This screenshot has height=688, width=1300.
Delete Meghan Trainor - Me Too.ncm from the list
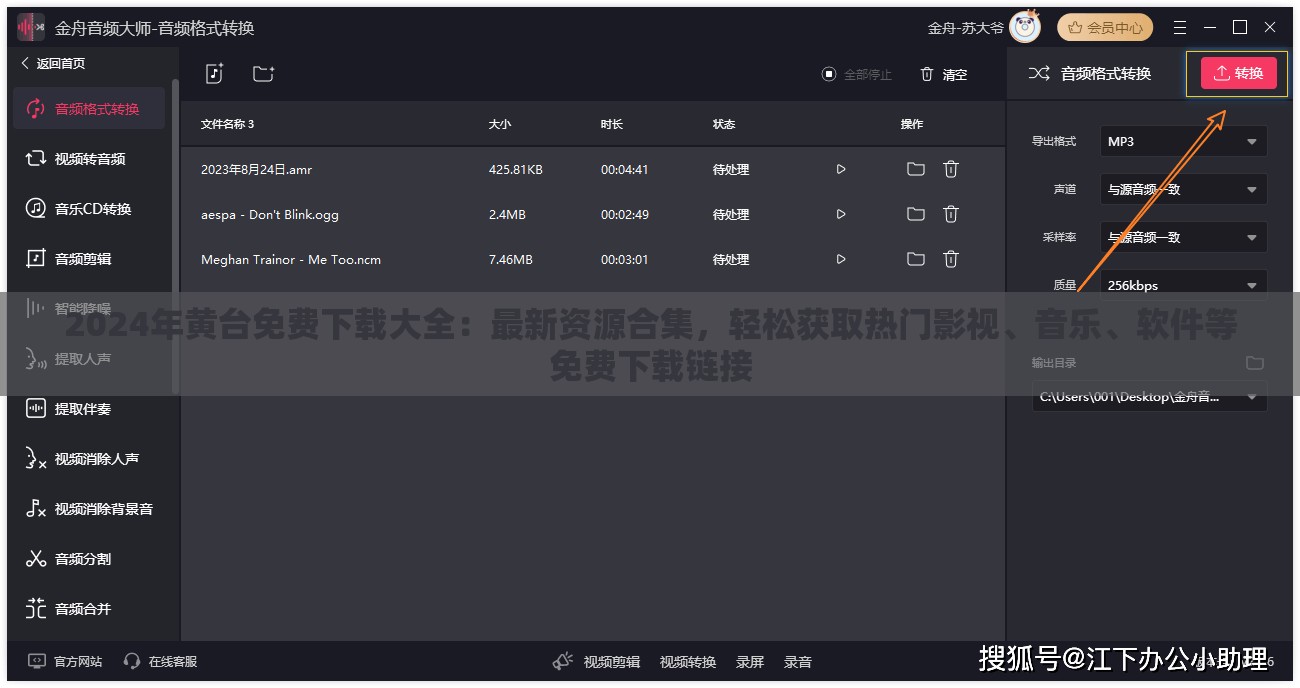[951, 259]
